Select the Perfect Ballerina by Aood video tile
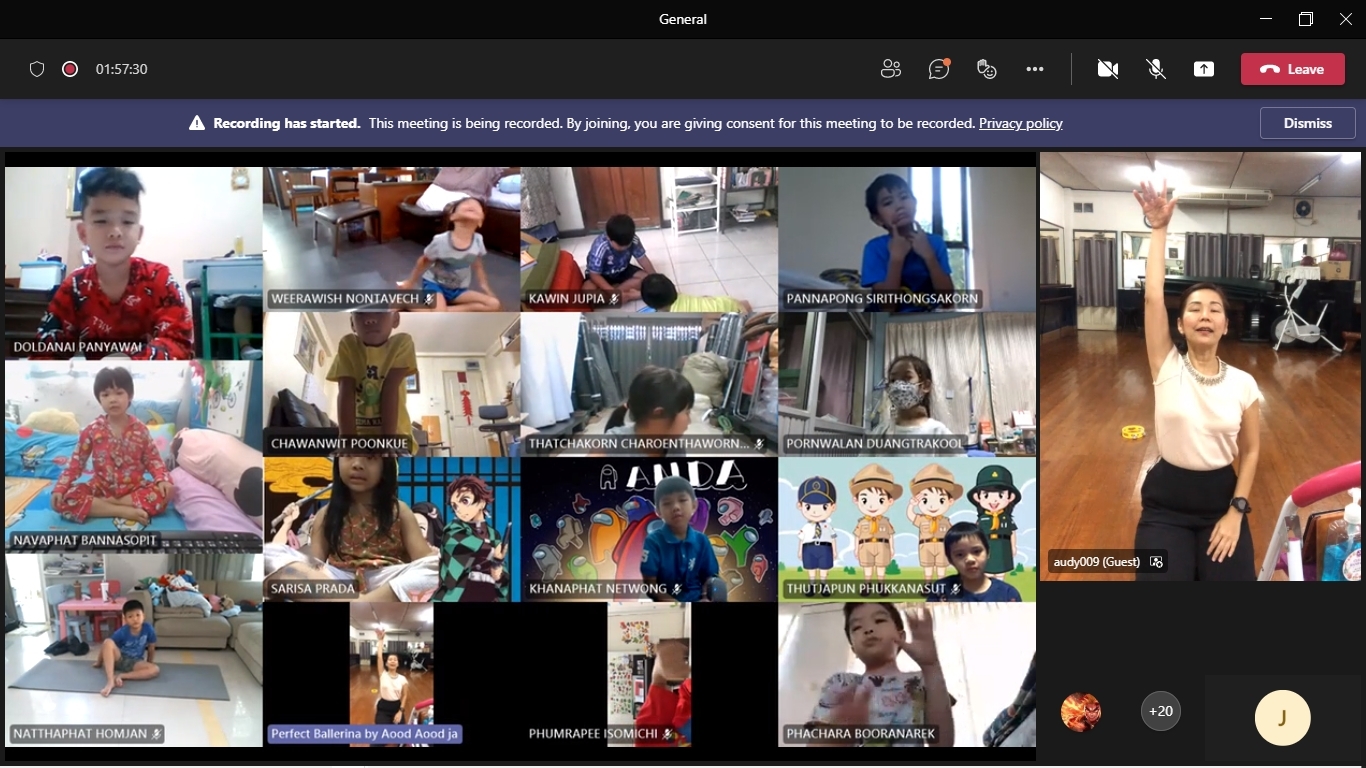1366x768 pixels. [x=391, y=675]
